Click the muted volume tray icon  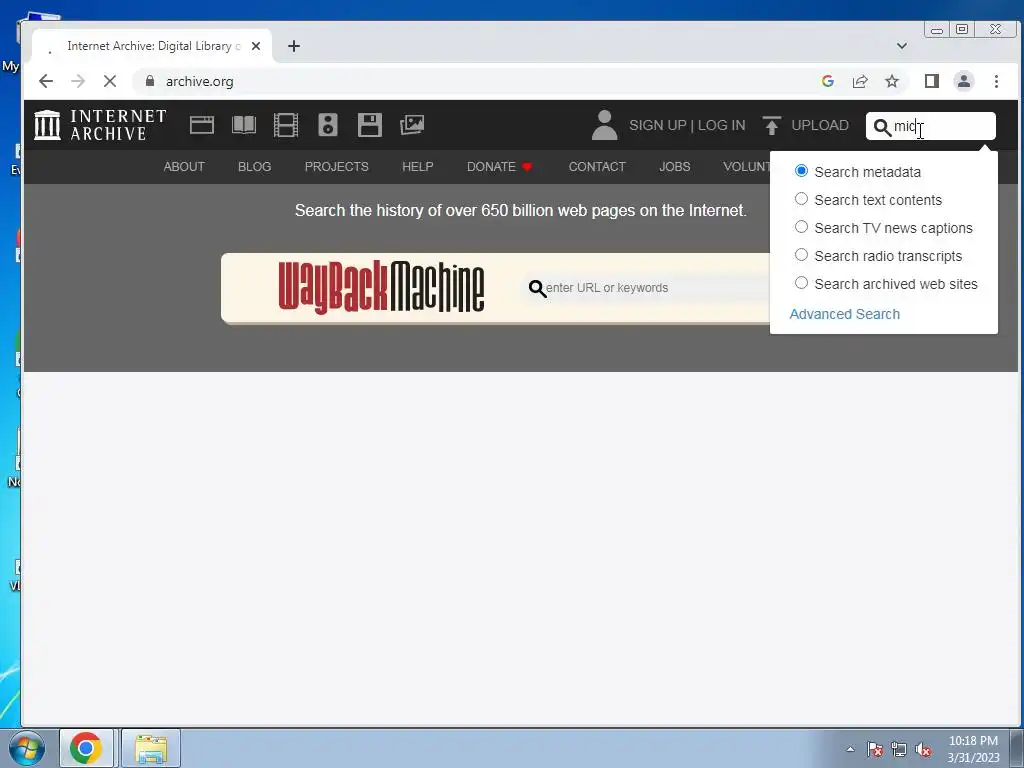pyautogui.click(x=923, y=750)
